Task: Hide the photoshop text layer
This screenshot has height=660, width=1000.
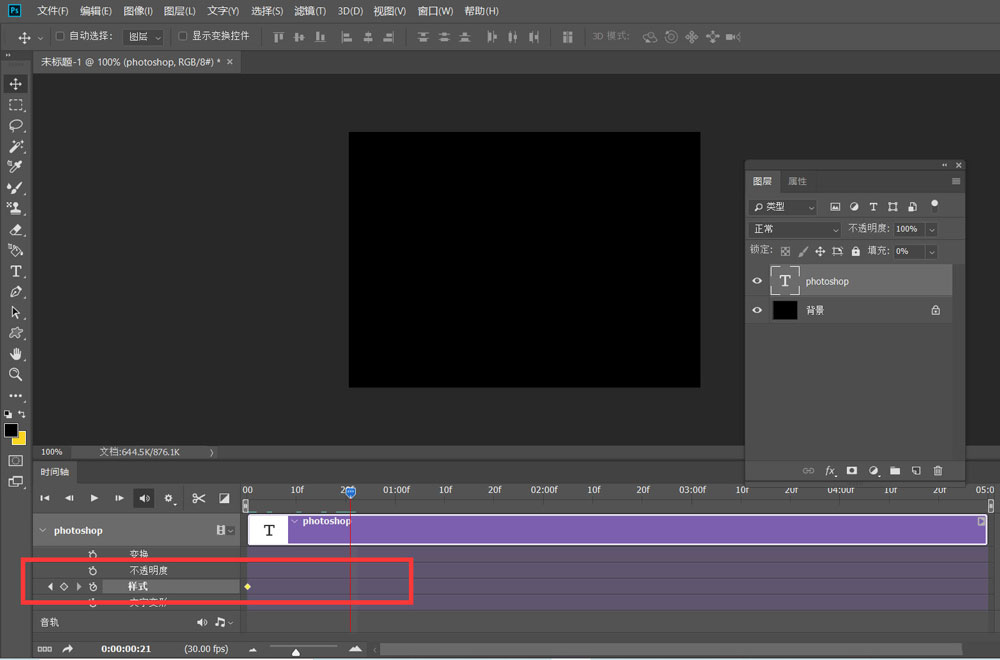Action: tap(757, 281)
